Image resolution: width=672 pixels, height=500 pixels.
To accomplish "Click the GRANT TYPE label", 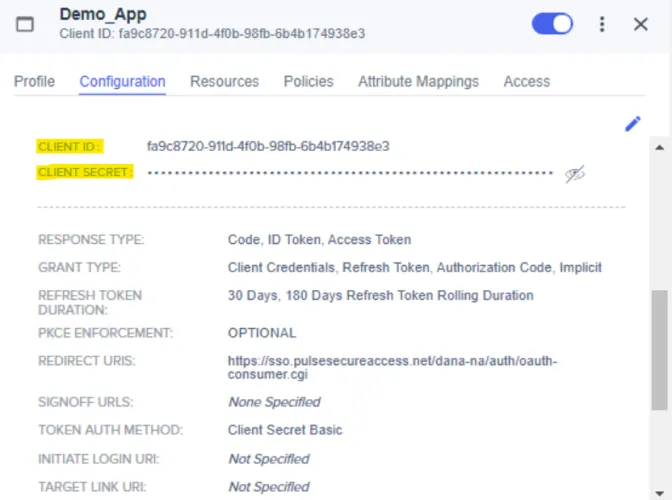I will pyautogui.click(x=79, y=267).
